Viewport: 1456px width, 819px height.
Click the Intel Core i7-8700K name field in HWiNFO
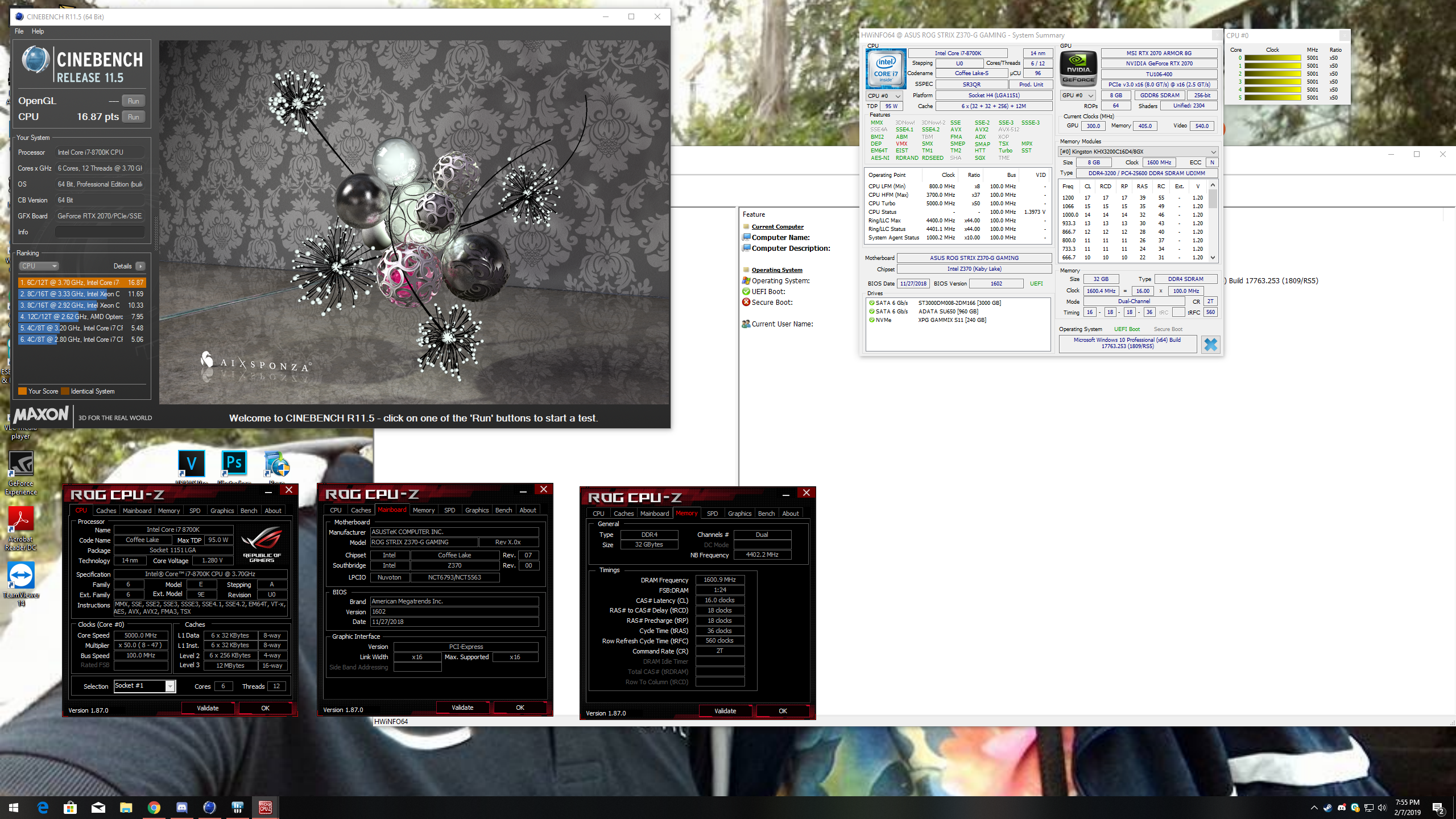(958, 53)
